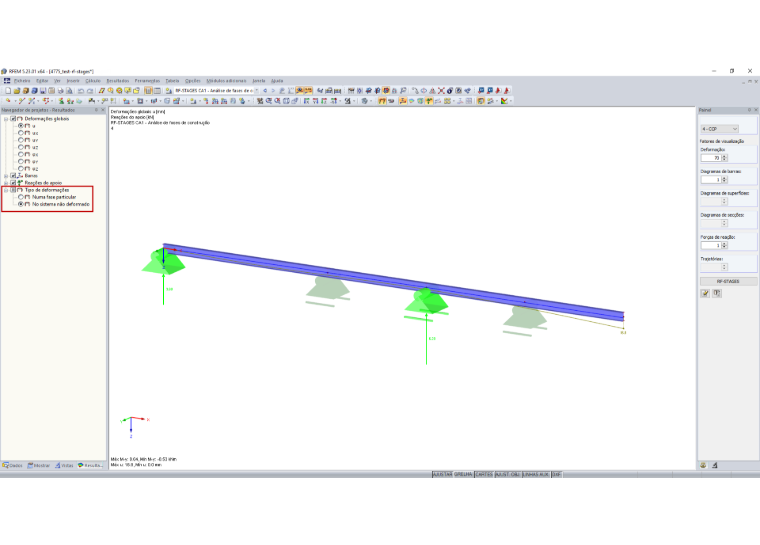Click the red X delete results icon
This screenshot has height=545, width=760.
click(x=441, y=91)
